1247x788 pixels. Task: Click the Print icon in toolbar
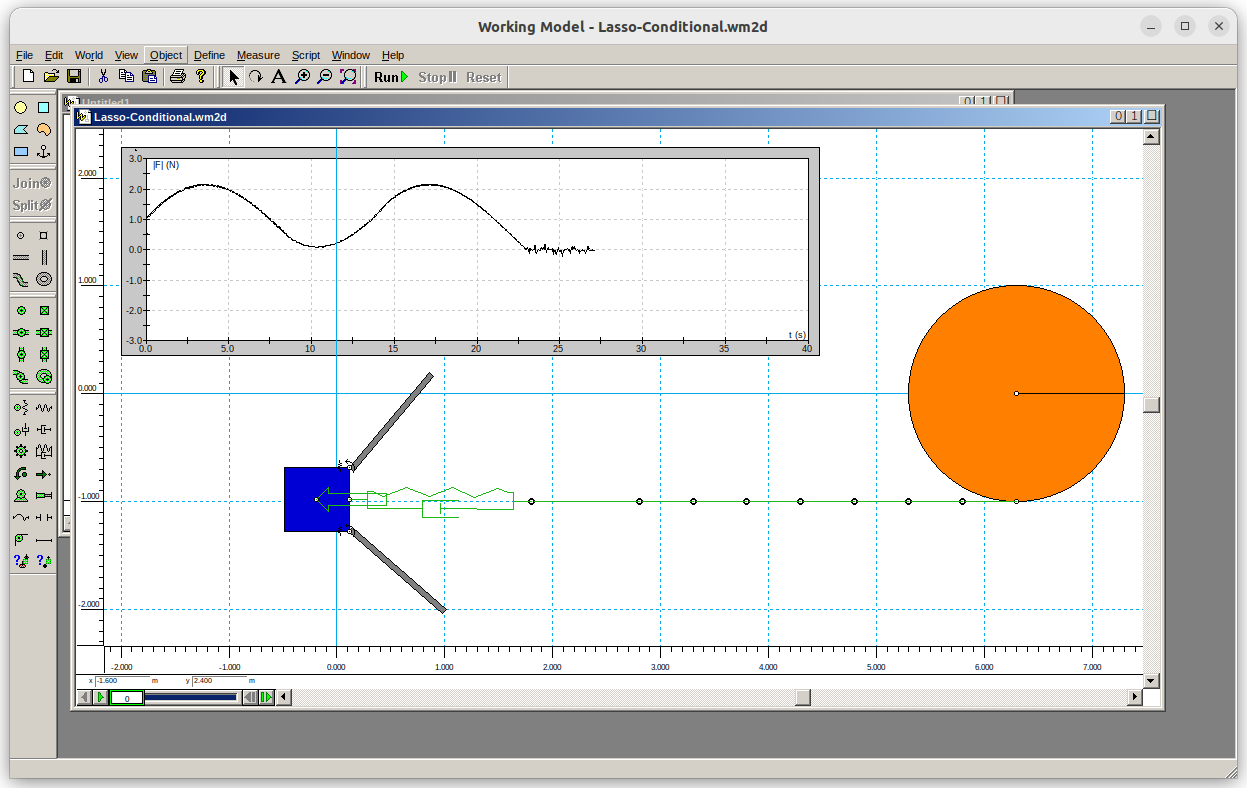click(177, 77)
